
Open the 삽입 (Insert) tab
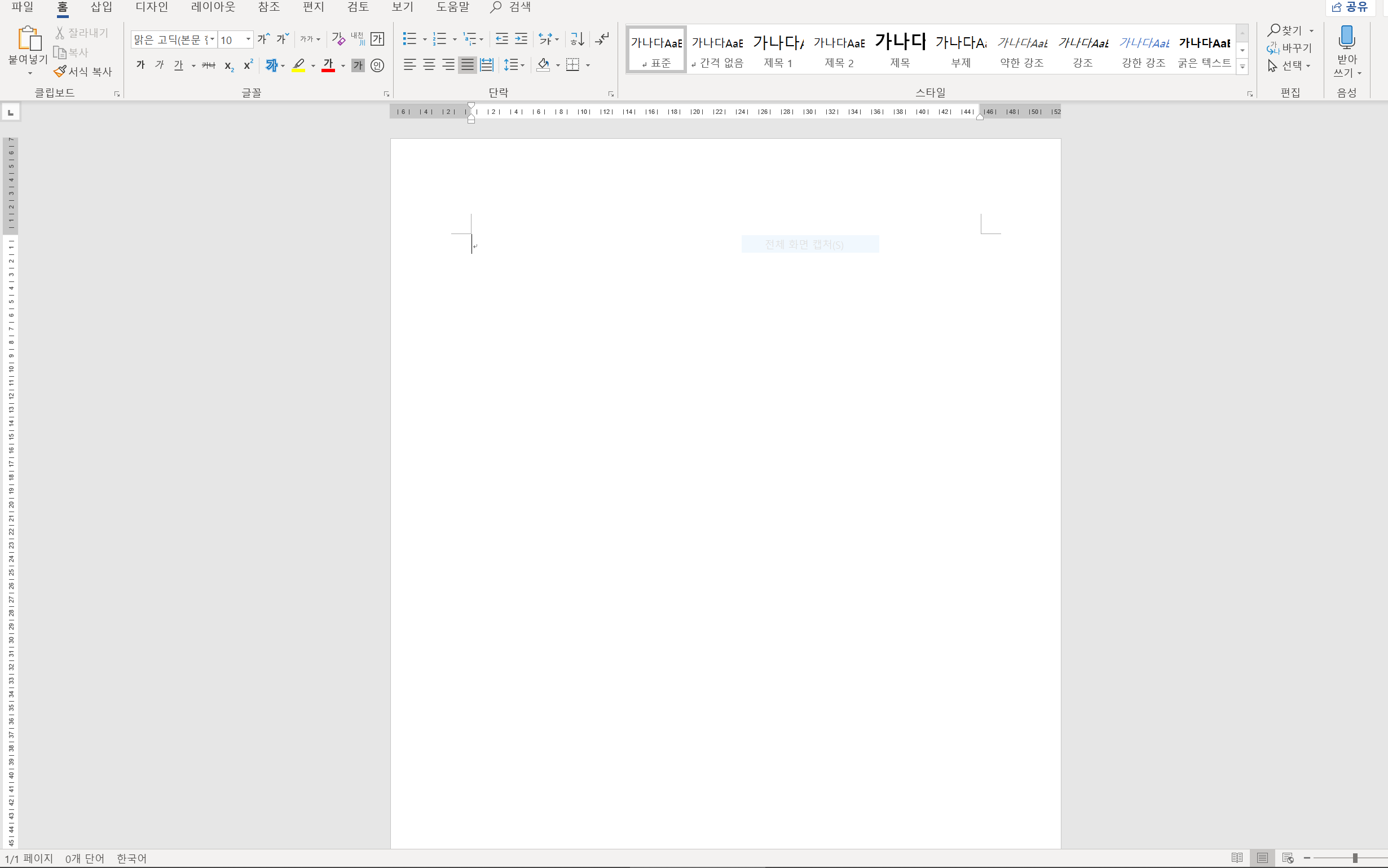click(x=102, y=7)
